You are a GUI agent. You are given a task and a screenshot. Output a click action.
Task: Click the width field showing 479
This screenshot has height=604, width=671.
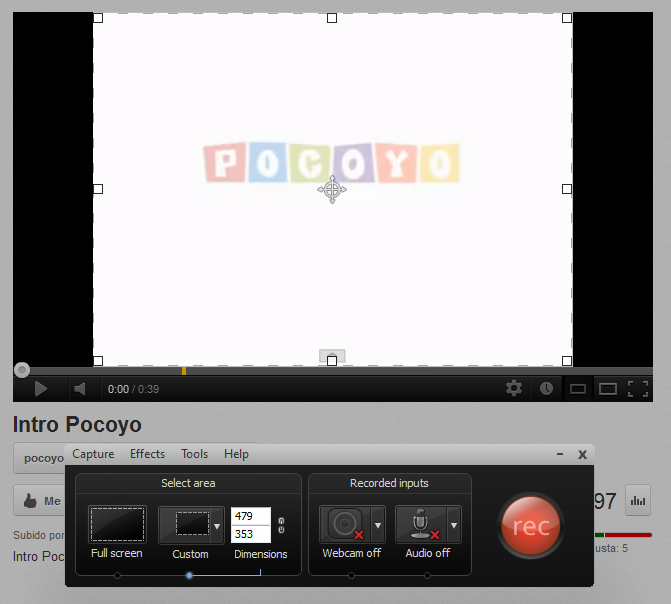(251, 516)
